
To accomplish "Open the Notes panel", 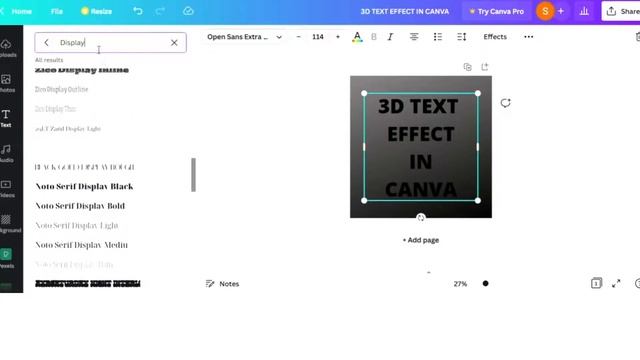I will (x=222, y=284).
